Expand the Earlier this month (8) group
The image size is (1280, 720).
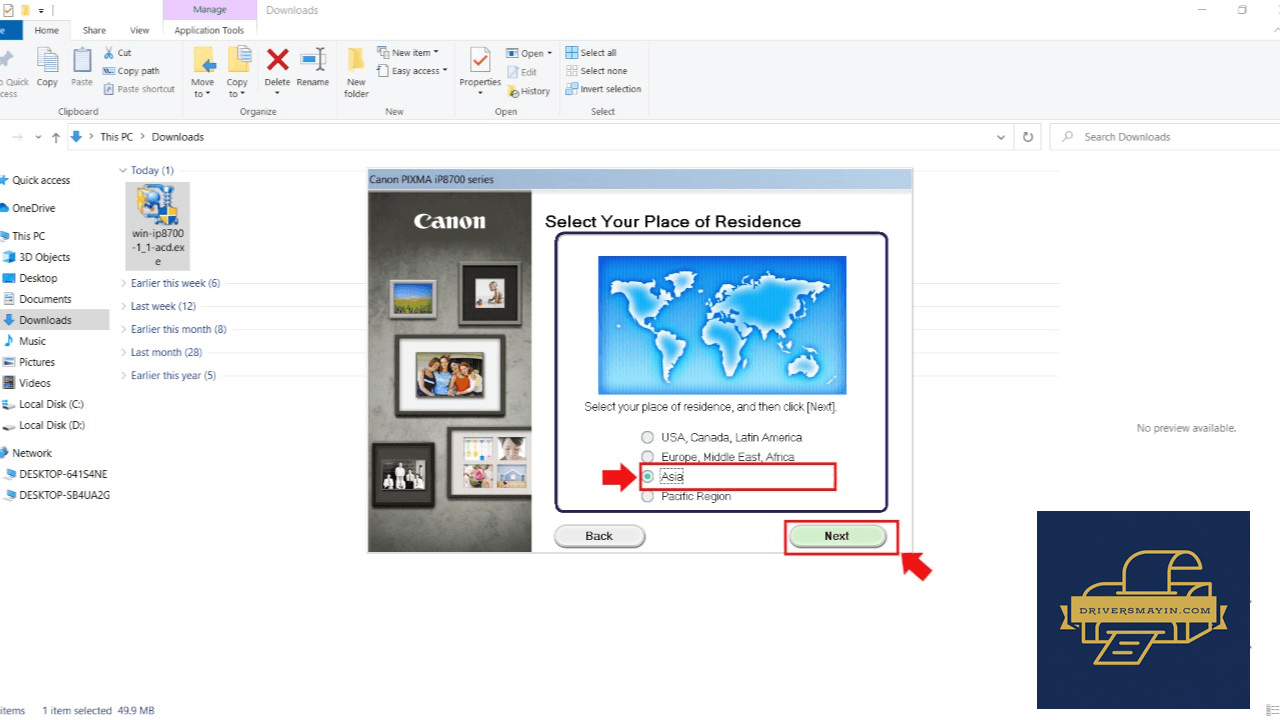[x=124, y=329]
